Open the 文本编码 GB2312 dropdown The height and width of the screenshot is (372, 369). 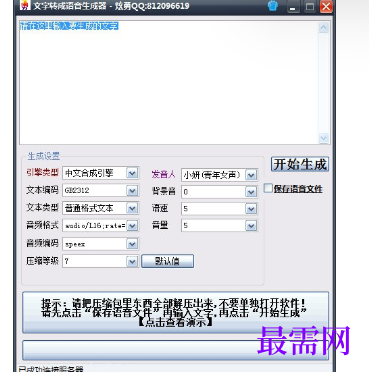pos(132,191)
